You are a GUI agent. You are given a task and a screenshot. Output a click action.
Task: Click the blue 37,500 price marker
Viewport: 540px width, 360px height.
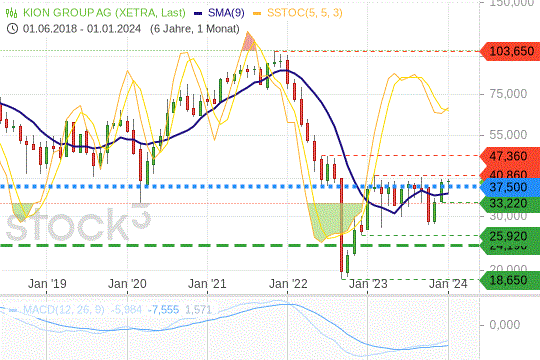[x=510, y=187]
